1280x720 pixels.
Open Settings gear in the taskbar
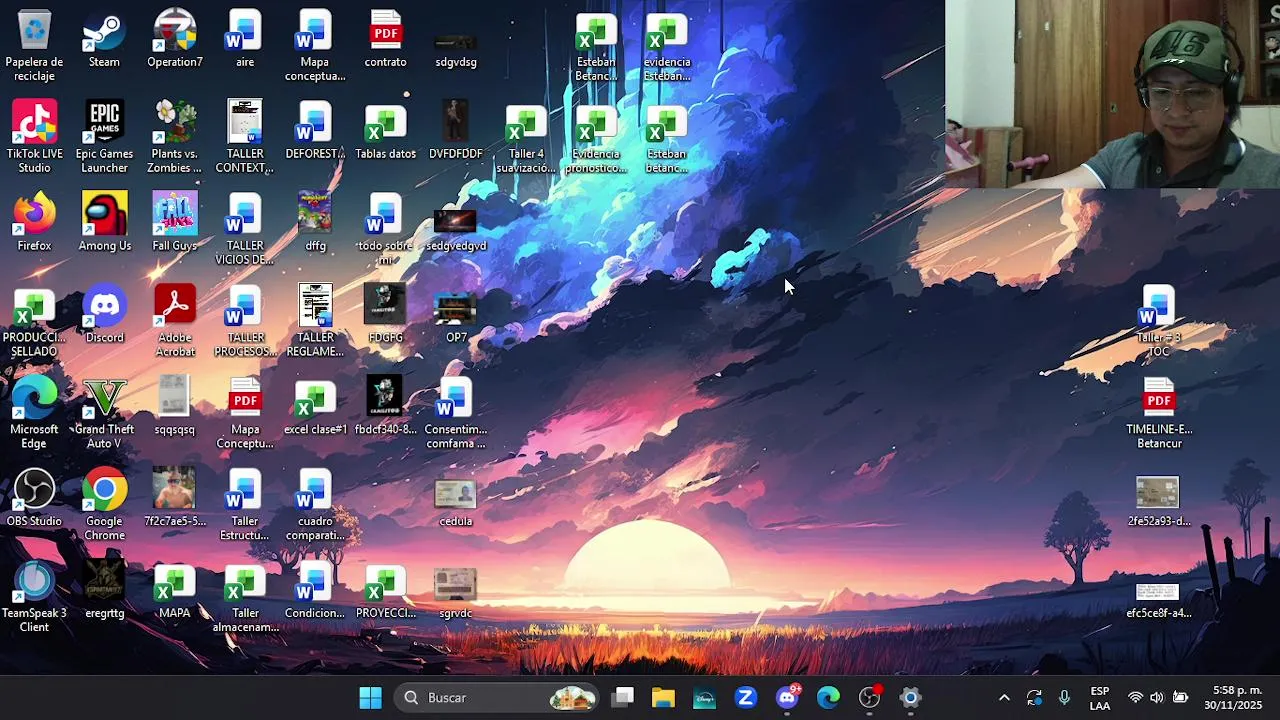pos(910,698)
